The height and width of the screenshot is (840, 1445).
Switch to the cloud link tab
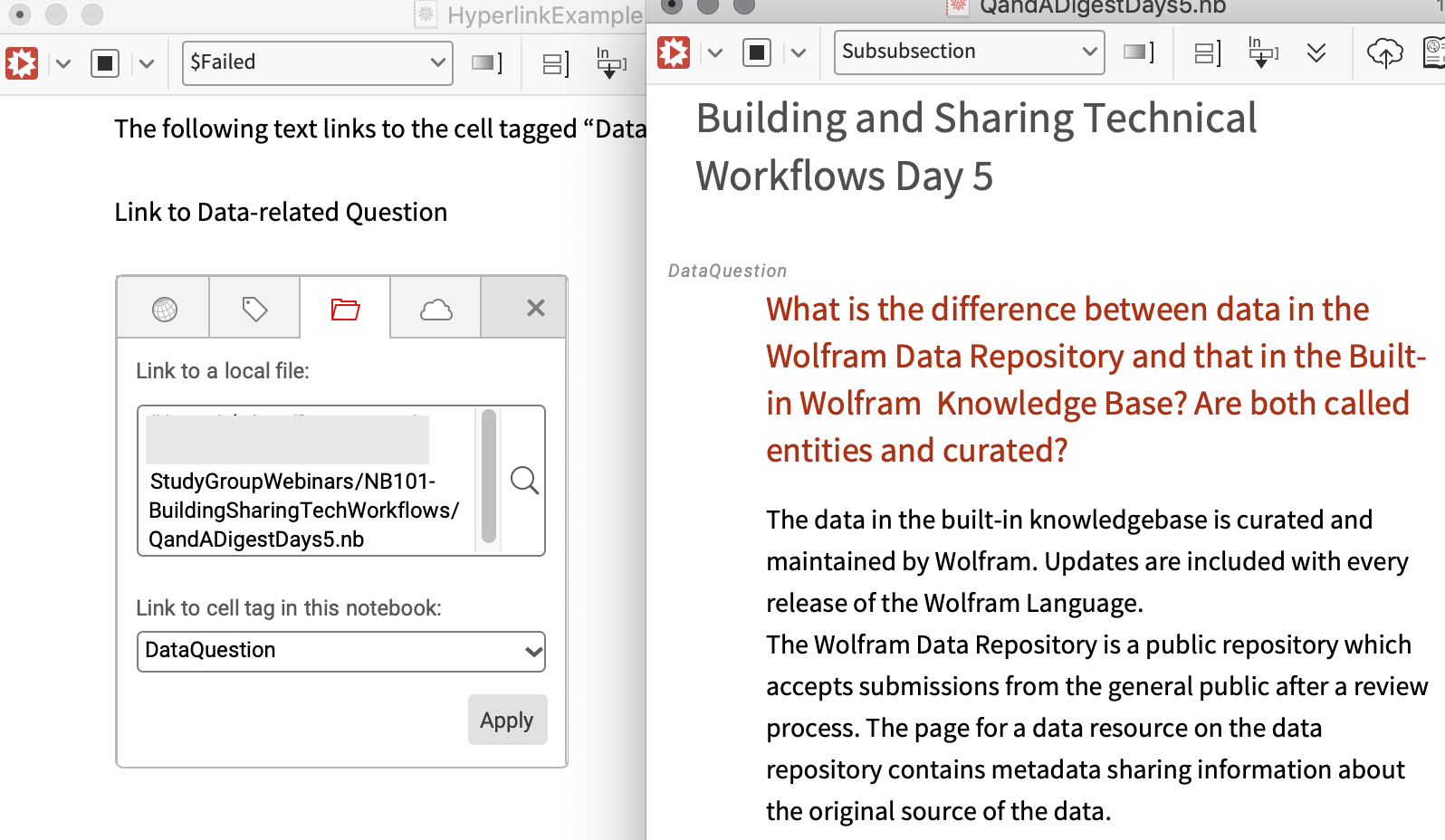435,309
